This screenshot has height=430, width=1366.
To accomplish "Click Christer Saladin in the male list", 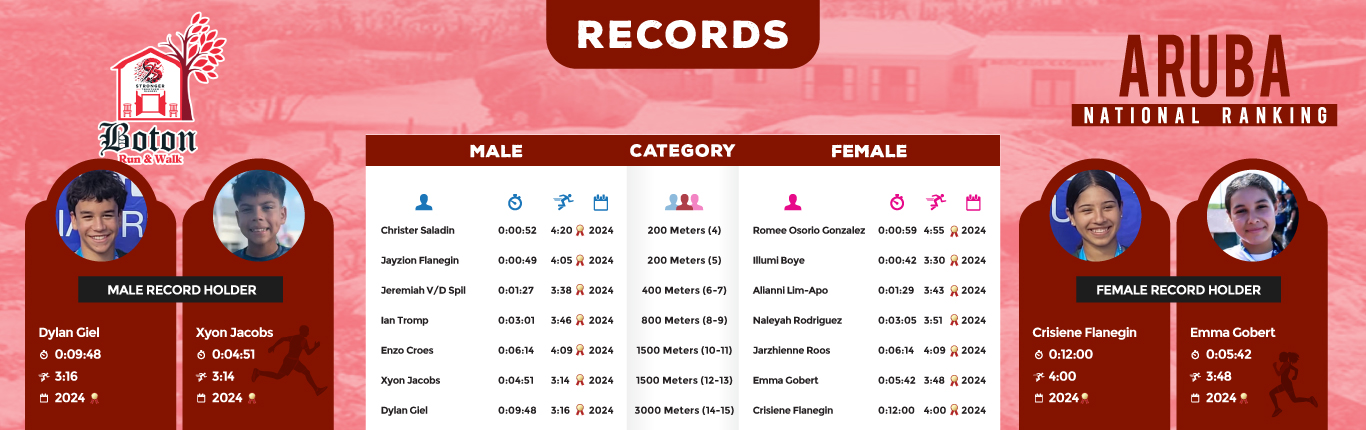I will [417, 230].
